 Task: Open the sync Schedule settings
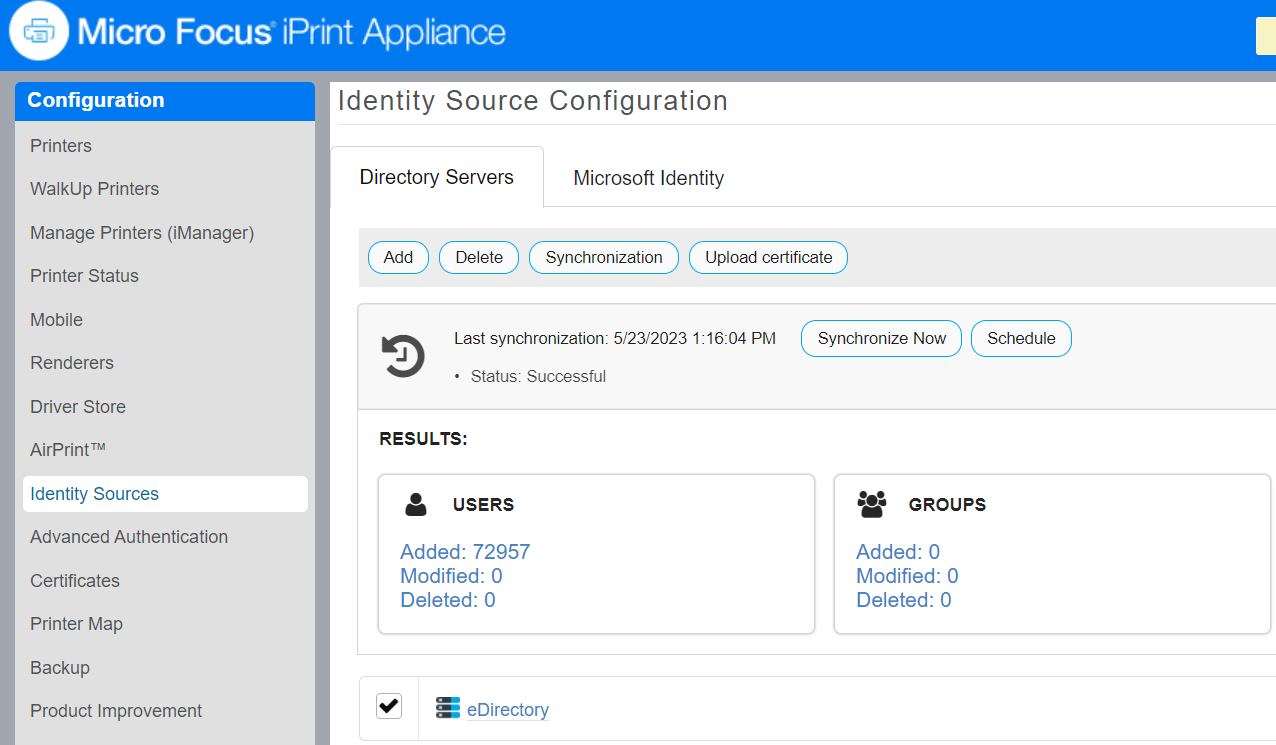[x=1021, y=338]
